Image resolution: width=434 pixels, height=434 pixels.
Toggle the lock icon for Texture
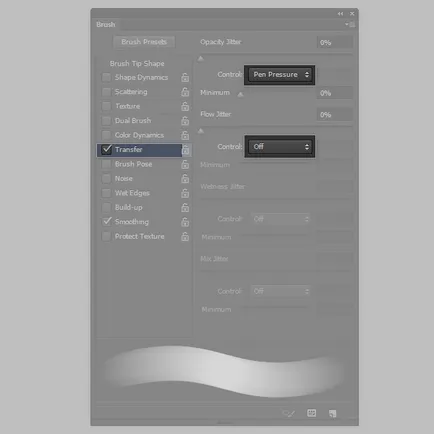[185, 106]
